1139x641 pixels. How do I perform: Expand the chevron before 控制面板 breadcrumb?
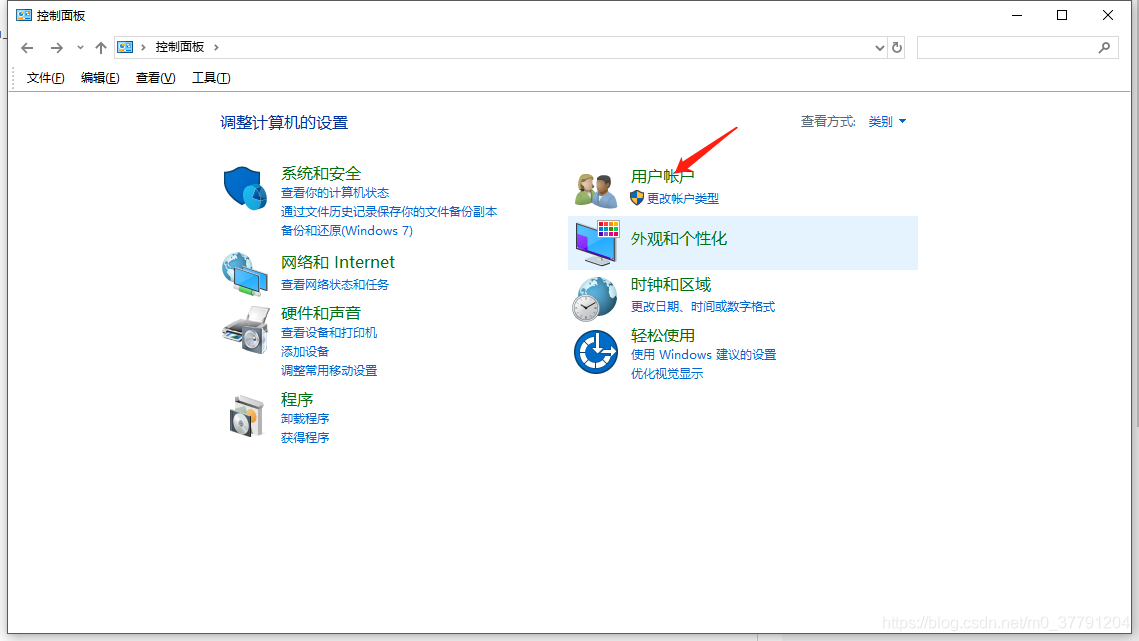[x=143, y=47]
